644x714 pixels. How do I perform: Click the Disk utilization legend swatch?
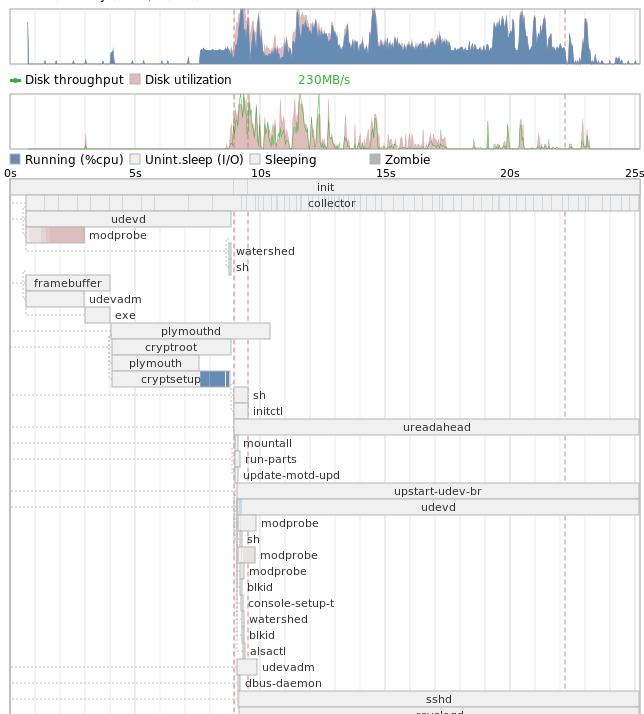[135, 80]
